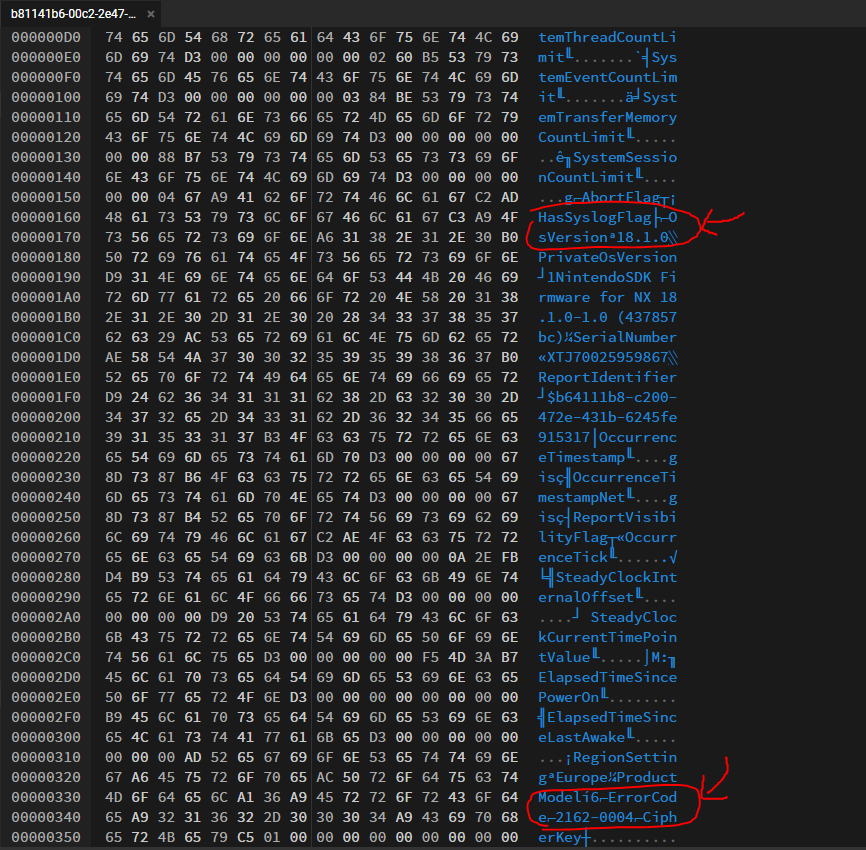Select decoded text 'rmware for NX 18'
Screen dimensions: 866x850
(608, 297)
